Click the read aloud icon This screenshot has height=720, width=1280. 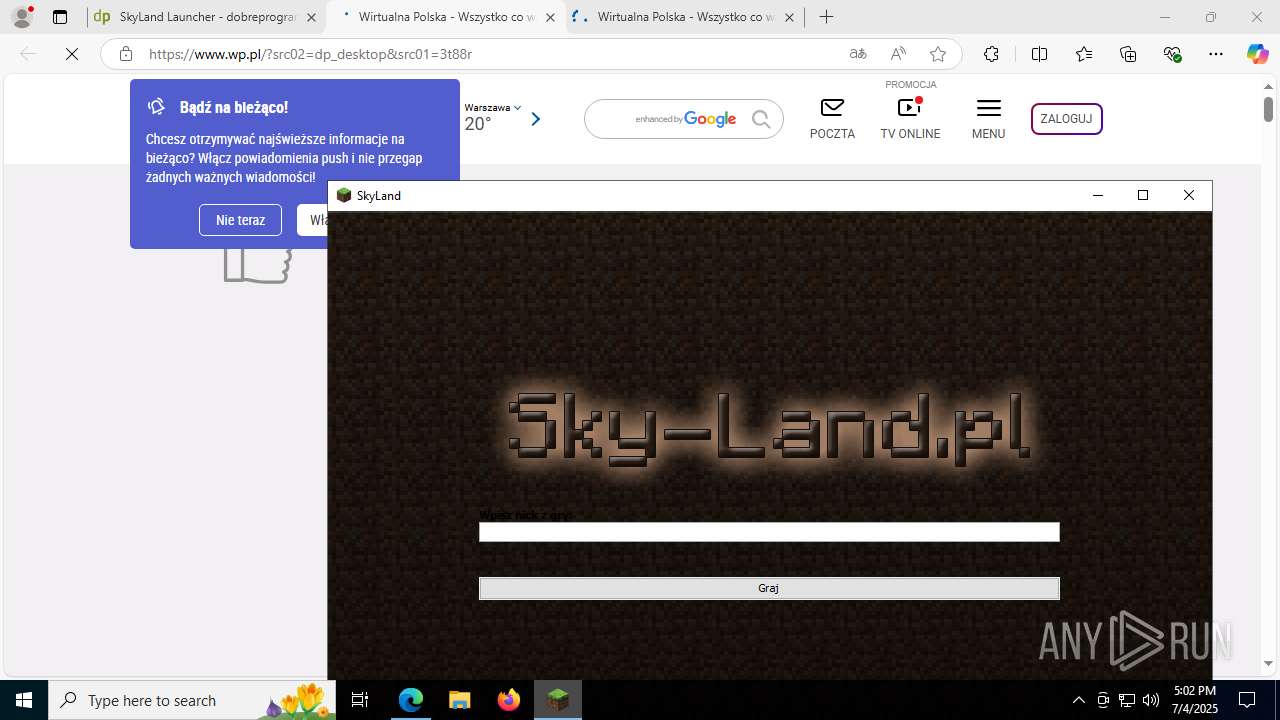[x=898, y=54]
